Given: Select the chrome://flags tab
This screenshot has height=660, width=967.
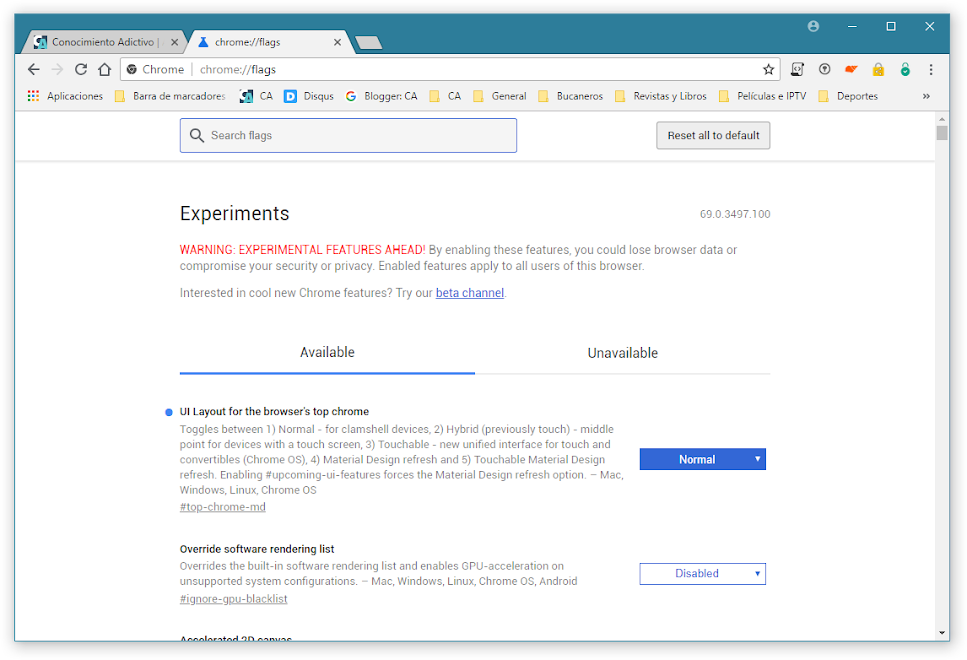Looking at the screenshot, I should coord(270,42).
